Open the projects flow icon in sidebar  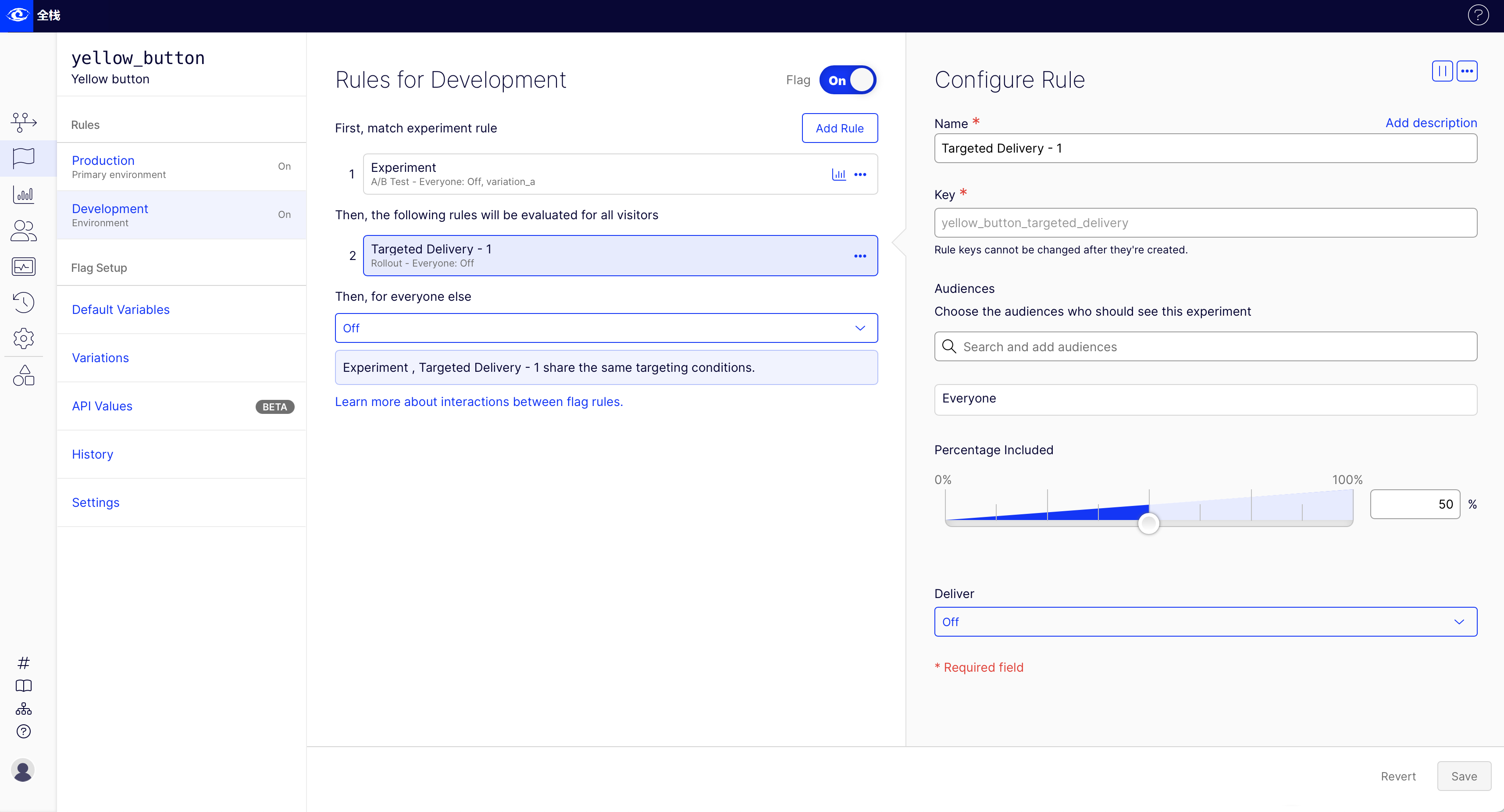[x=23, y=121]
